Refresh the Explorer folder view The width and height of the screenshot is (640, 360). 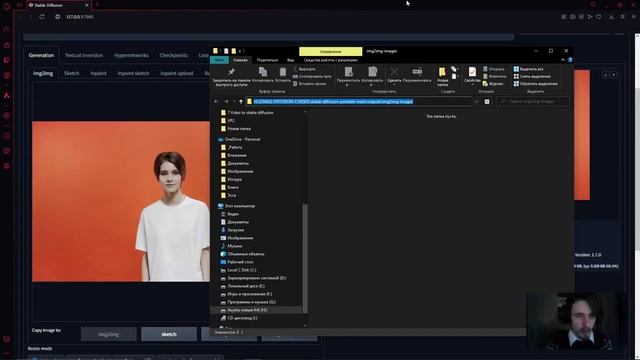pyautogui.click(x=487, y=101)
